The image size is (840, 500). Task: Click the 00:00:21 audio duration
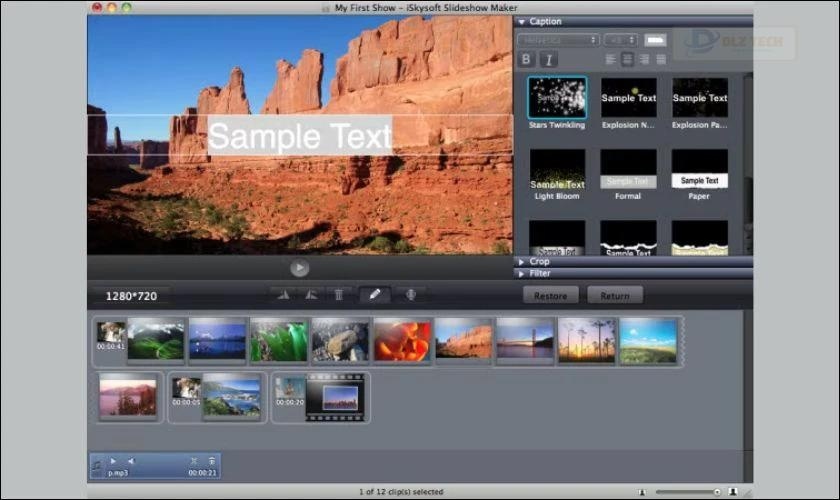(x=202, y=473)
